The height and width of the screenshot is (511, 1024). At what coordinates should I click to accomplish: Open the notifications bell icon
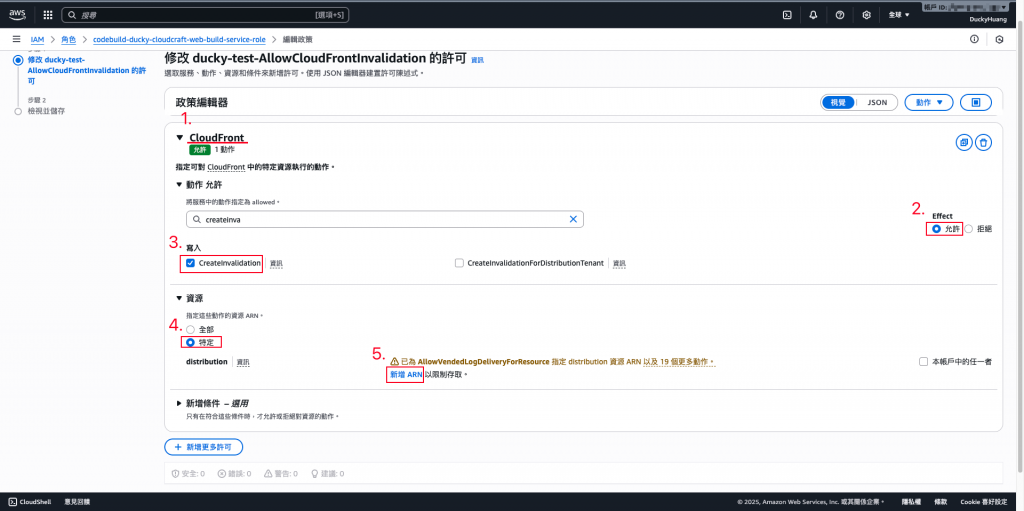click(x=813, y=14)
